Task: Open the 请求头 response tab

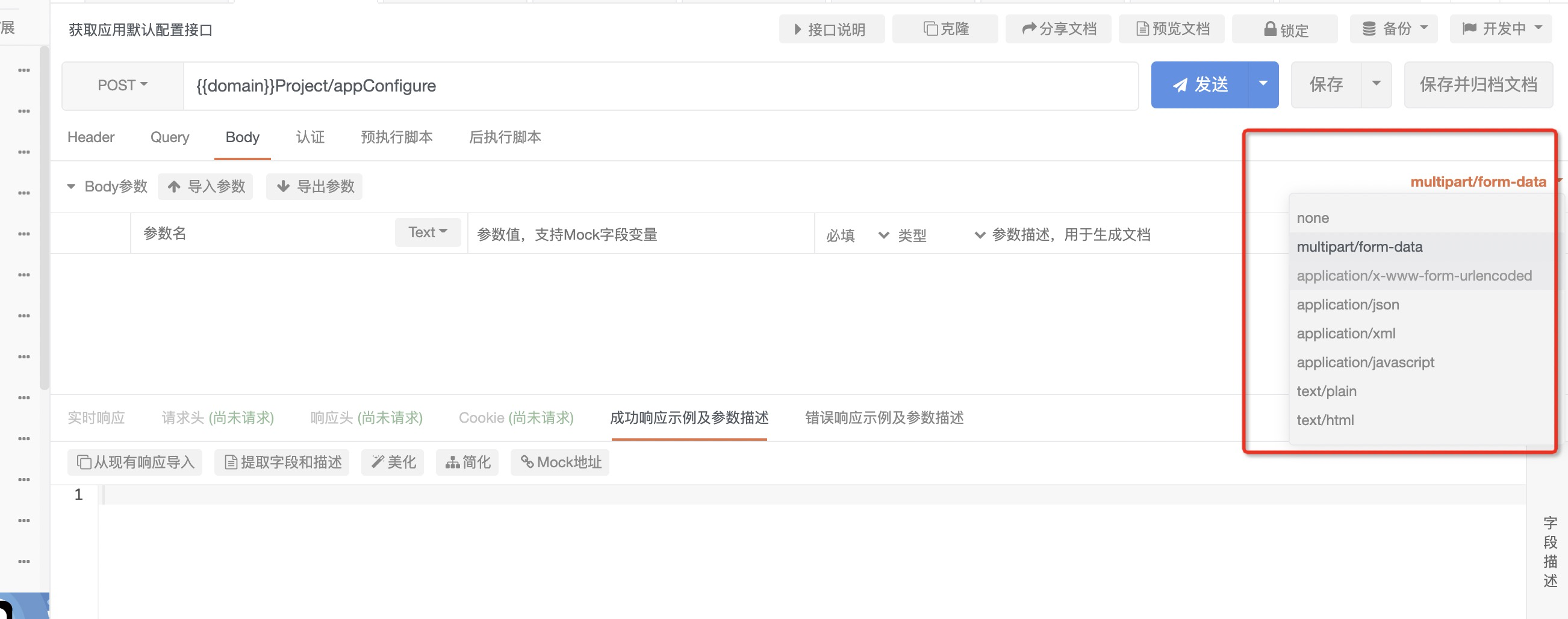Action: (x=217, y=417)
